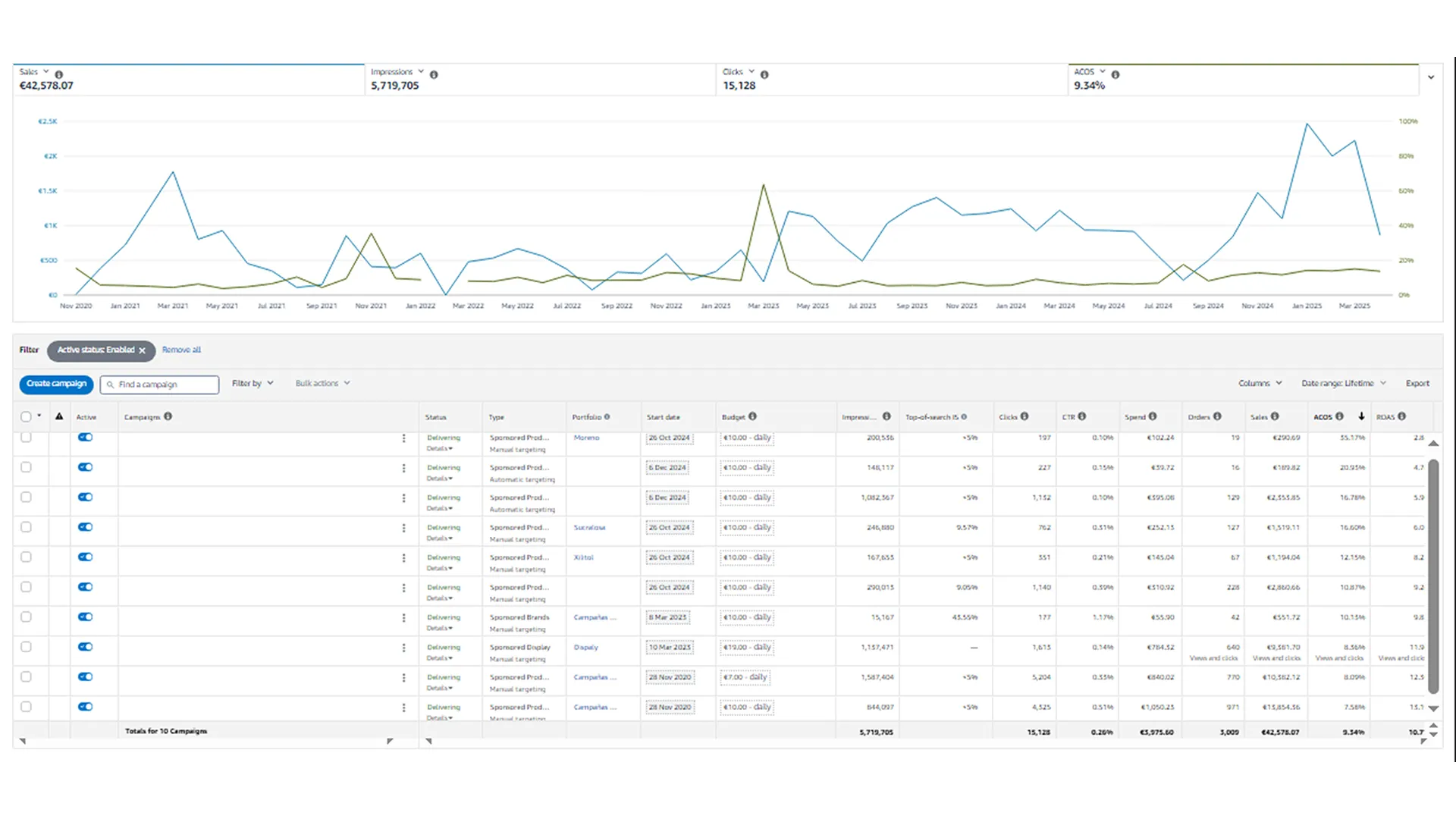This screenshot has height=819, width=1456.
Task: Check the checkbox for the Xilitol campaign row
Action: [x=26, y=557]
